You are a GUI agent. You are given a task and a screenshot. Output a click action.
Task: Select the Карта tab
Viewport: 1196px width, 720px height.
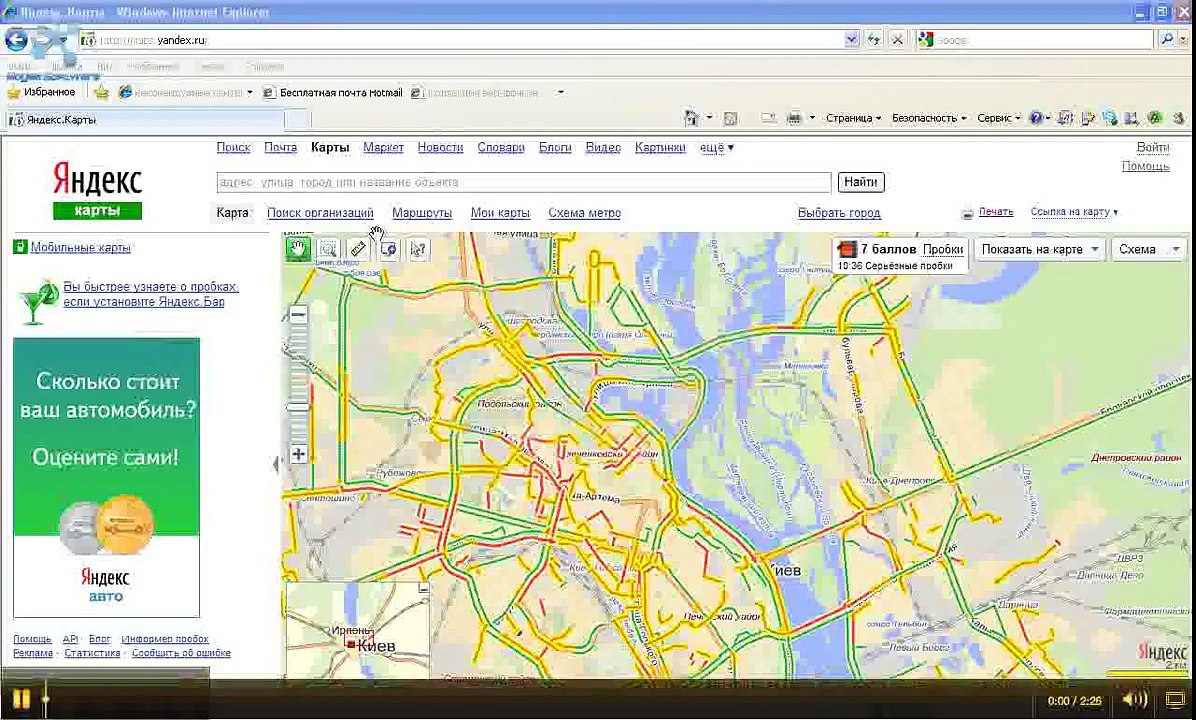(233, 213)
